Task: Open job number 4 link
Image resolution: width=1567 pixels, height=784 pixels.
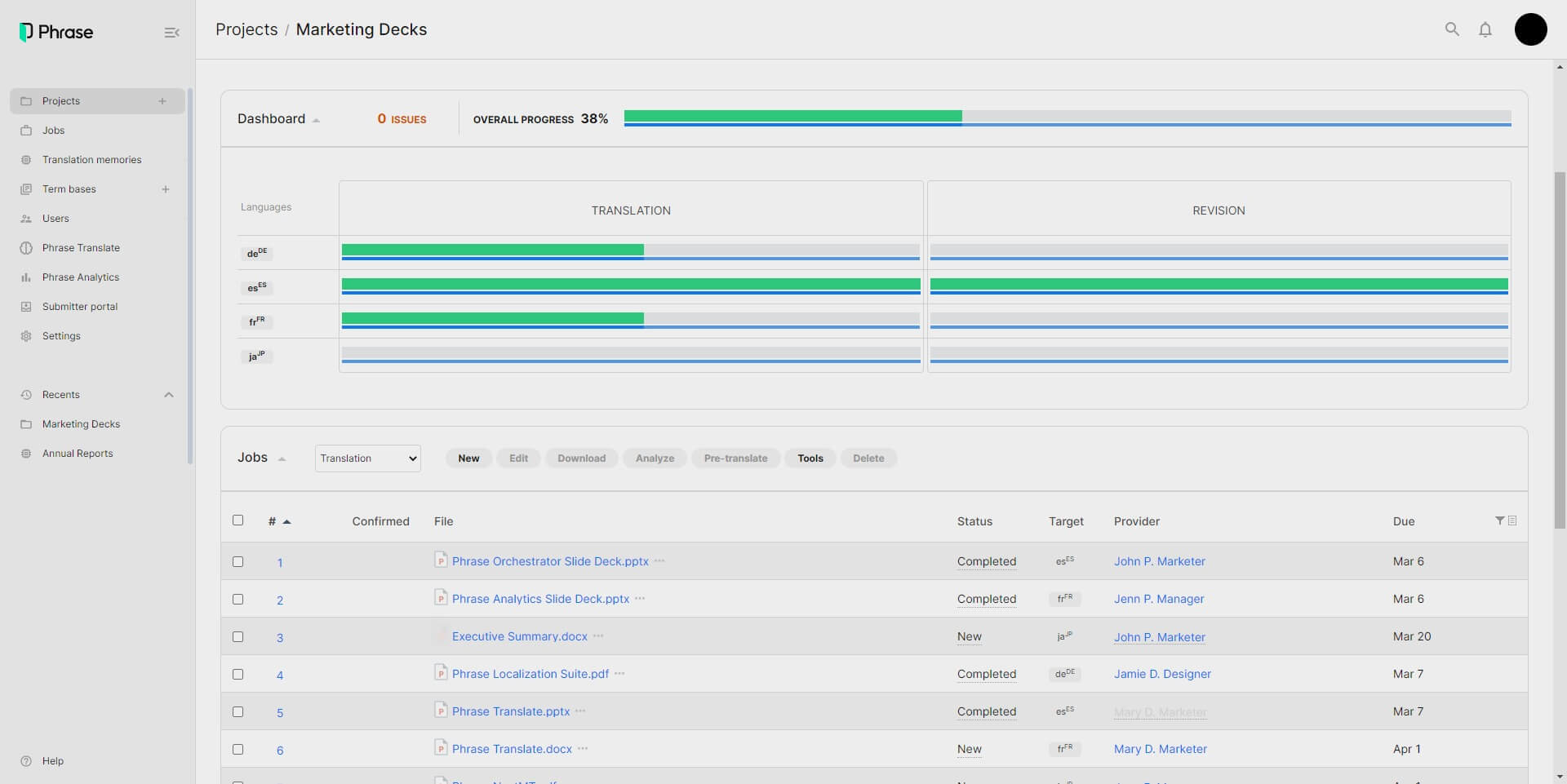Action: pyautogui.click(x=280, y=675)
